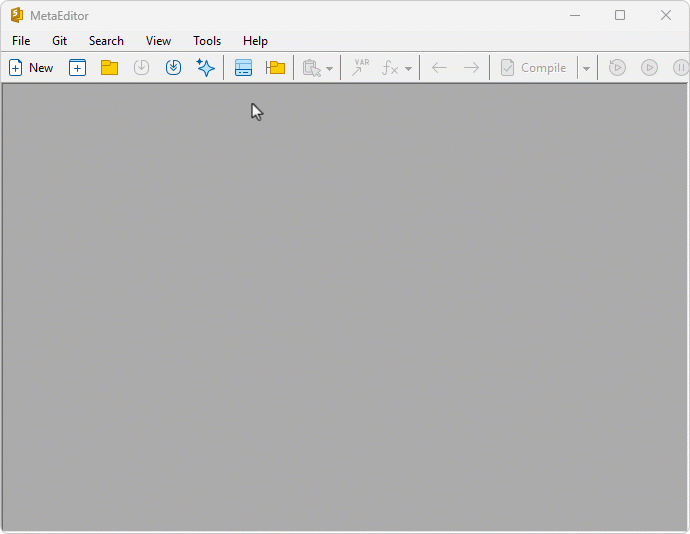Pause debugging icon
690x534 pixels.
[681, 67]
